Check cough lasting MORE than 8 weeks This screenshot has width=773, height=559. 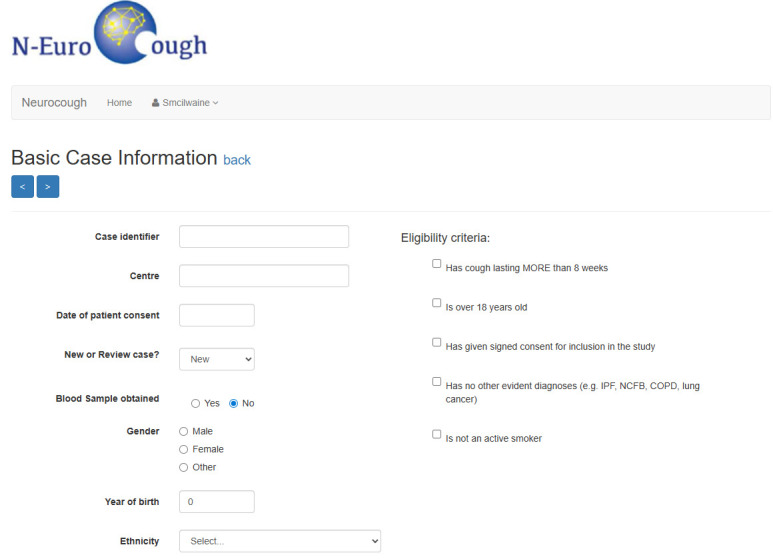(436, 264)
